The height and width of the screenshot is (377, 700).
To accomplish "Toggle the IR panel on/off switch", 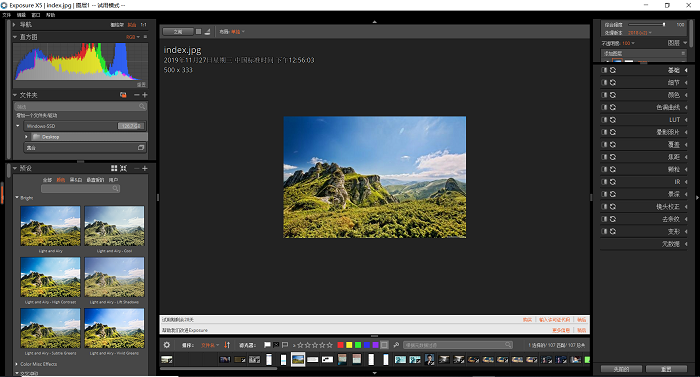I will click(x=604, y=182).
